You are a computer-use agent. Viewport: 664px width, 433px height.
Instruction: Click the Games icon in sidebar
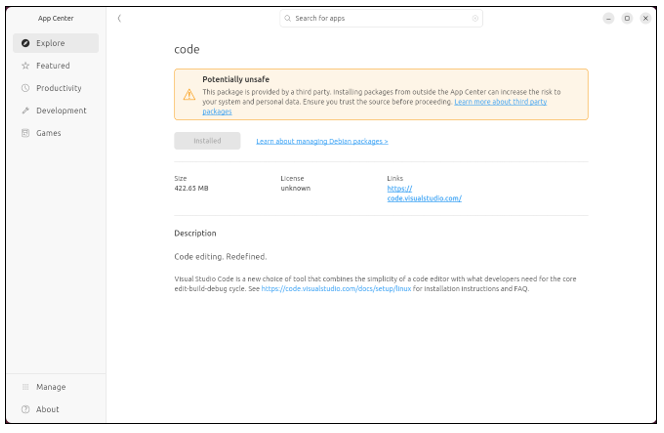(25, 133)
